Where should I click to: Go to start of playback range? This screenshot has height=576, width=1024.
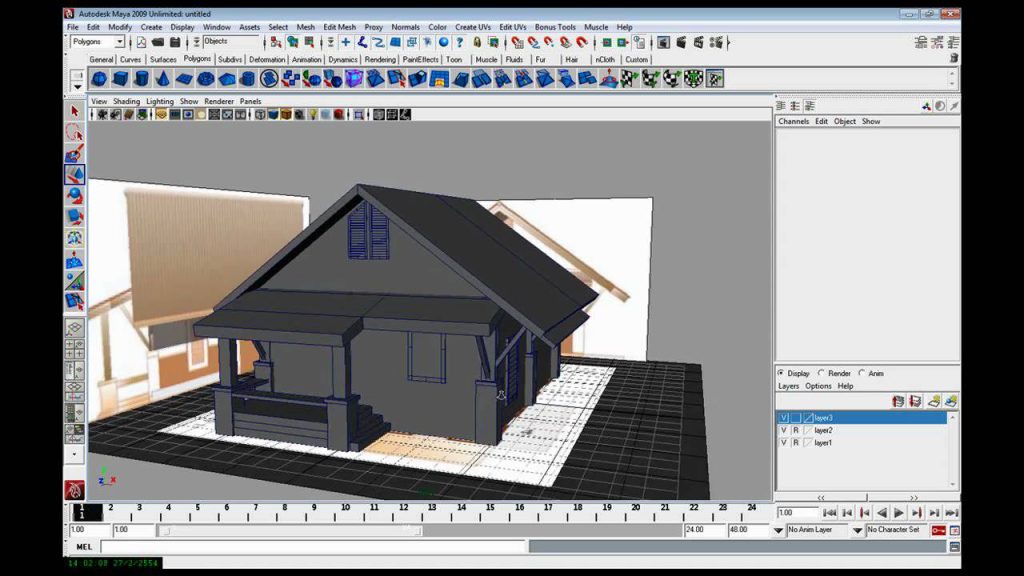point(829,513)
